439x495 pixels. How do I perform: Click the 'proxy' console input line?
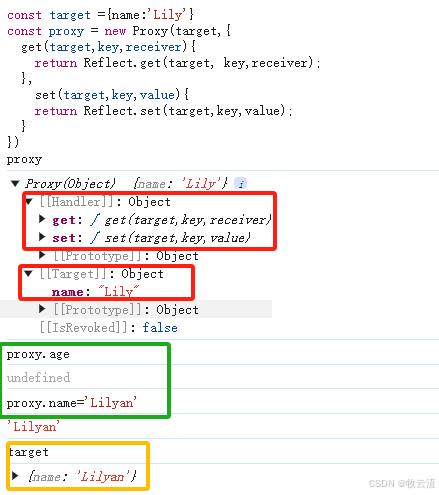tap(24, 159)
